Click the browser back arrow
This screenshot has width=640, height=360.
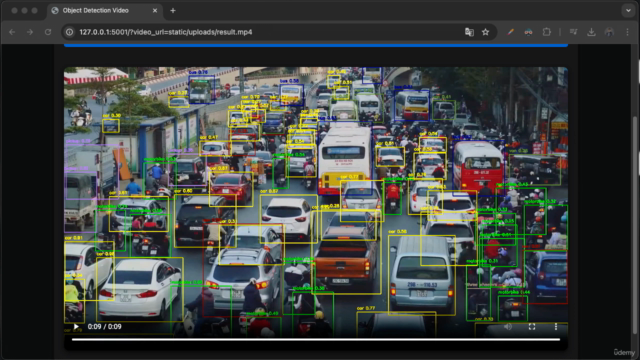12,32
